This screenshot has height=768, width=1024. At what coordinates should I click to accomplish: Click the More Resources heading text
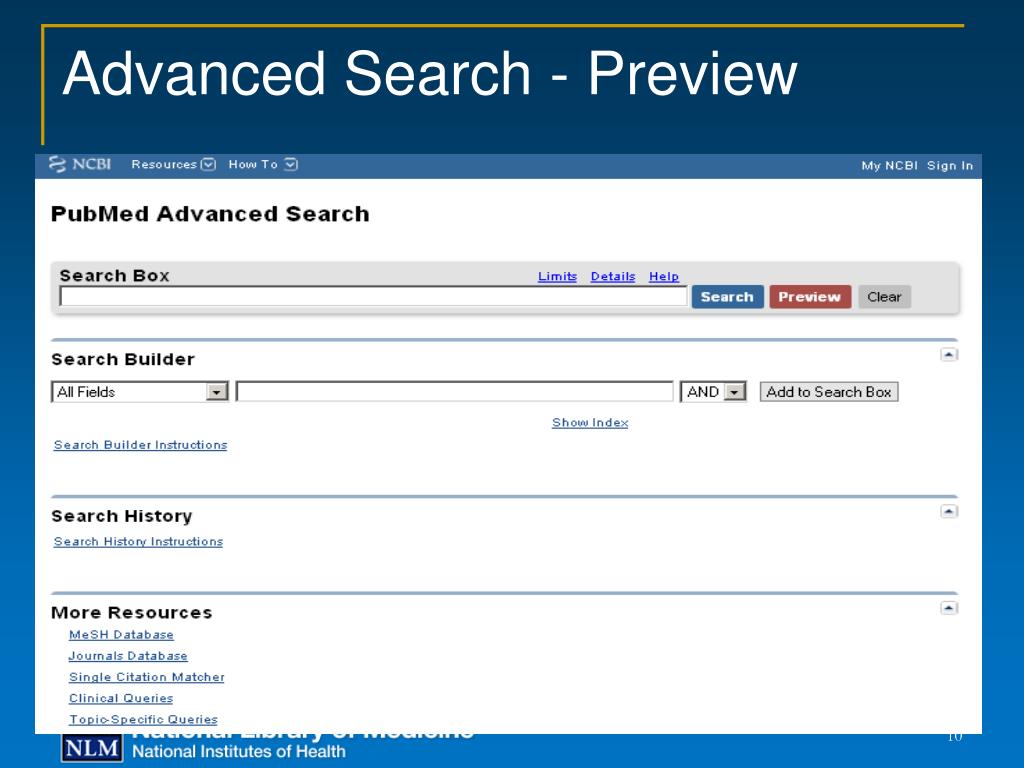tap(131, 613)
